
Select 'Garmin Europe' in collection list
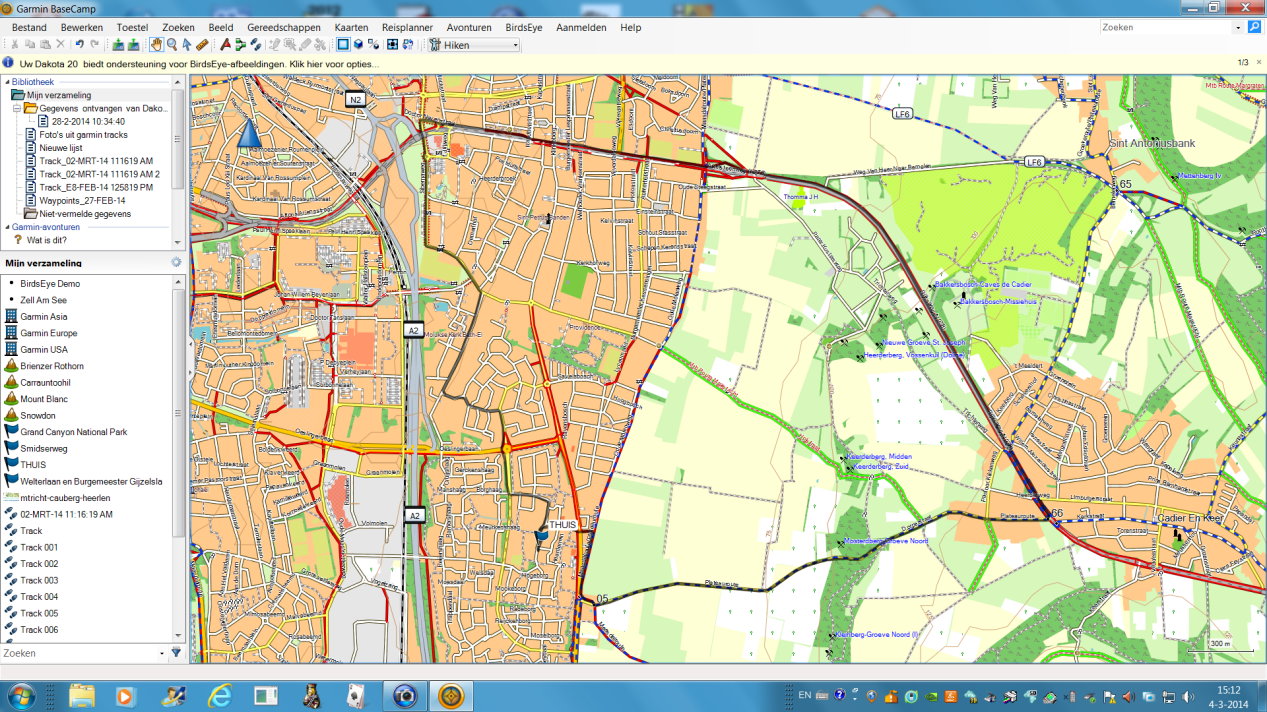[x=48, y=333]
